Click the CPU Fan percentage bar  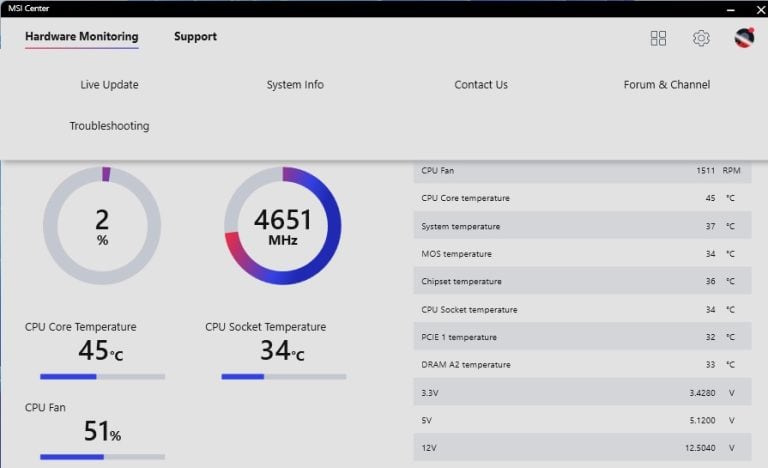coord(102,457)
